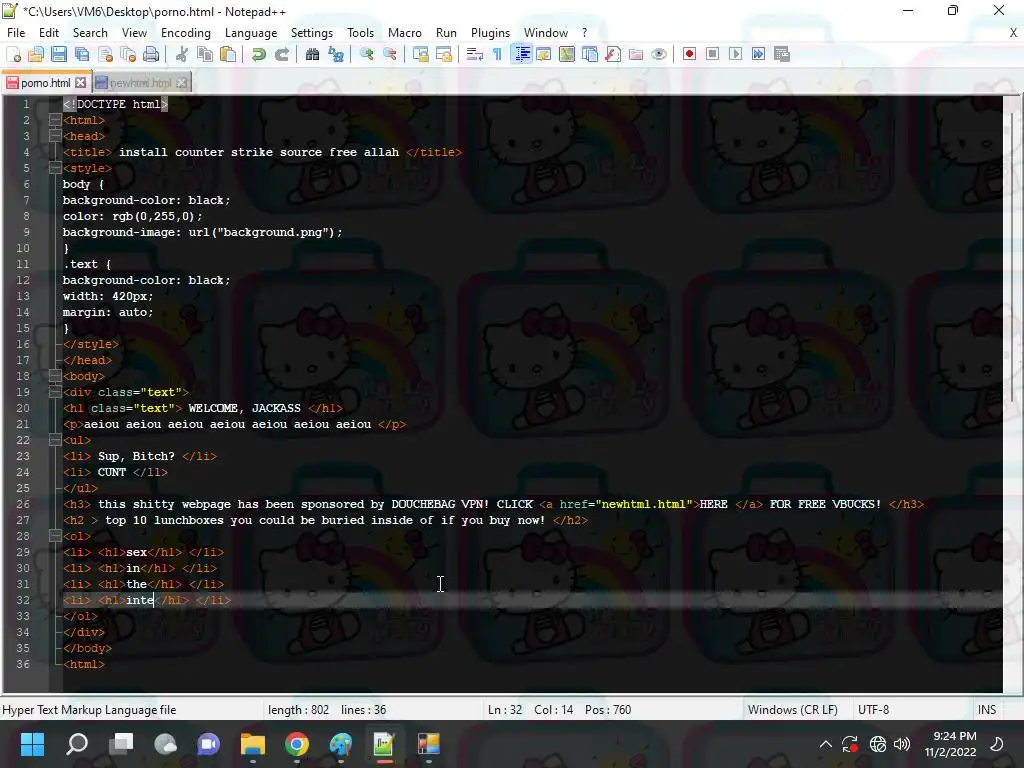Viewport: 1024px width, 768px height.
Task: Open the Document List panel icon
Action: (590, 54)
